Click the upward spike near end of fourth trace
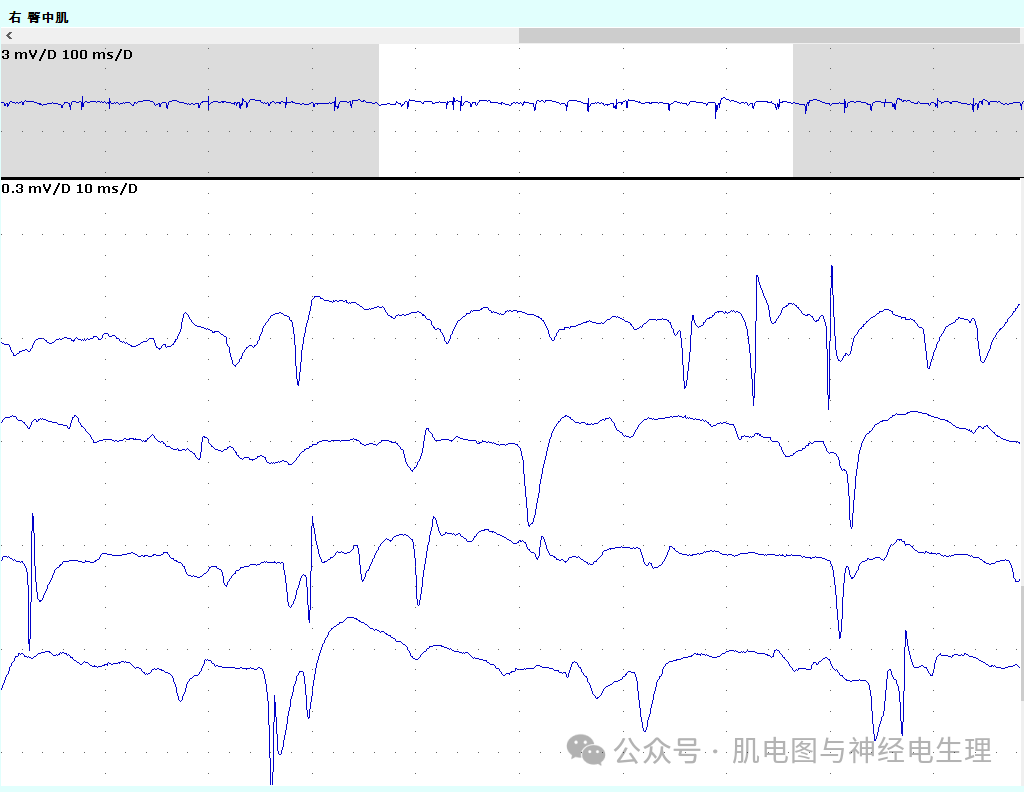1024x792 pixels. 906,635
